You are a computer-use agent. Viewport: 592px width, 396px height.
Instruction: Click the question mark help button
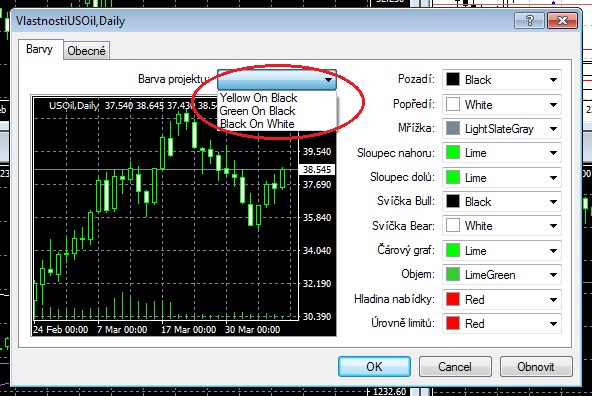(x=529, y=20)
